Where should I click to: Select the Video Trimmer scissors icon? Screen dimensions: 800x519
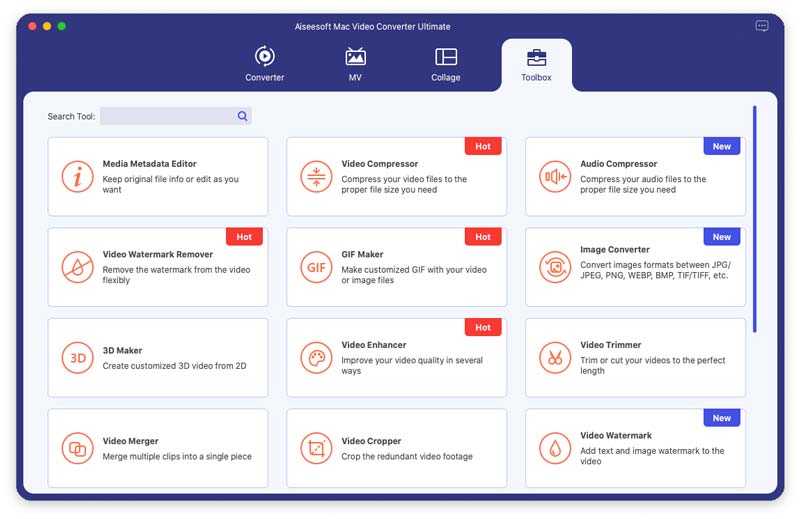click(554, 358)
